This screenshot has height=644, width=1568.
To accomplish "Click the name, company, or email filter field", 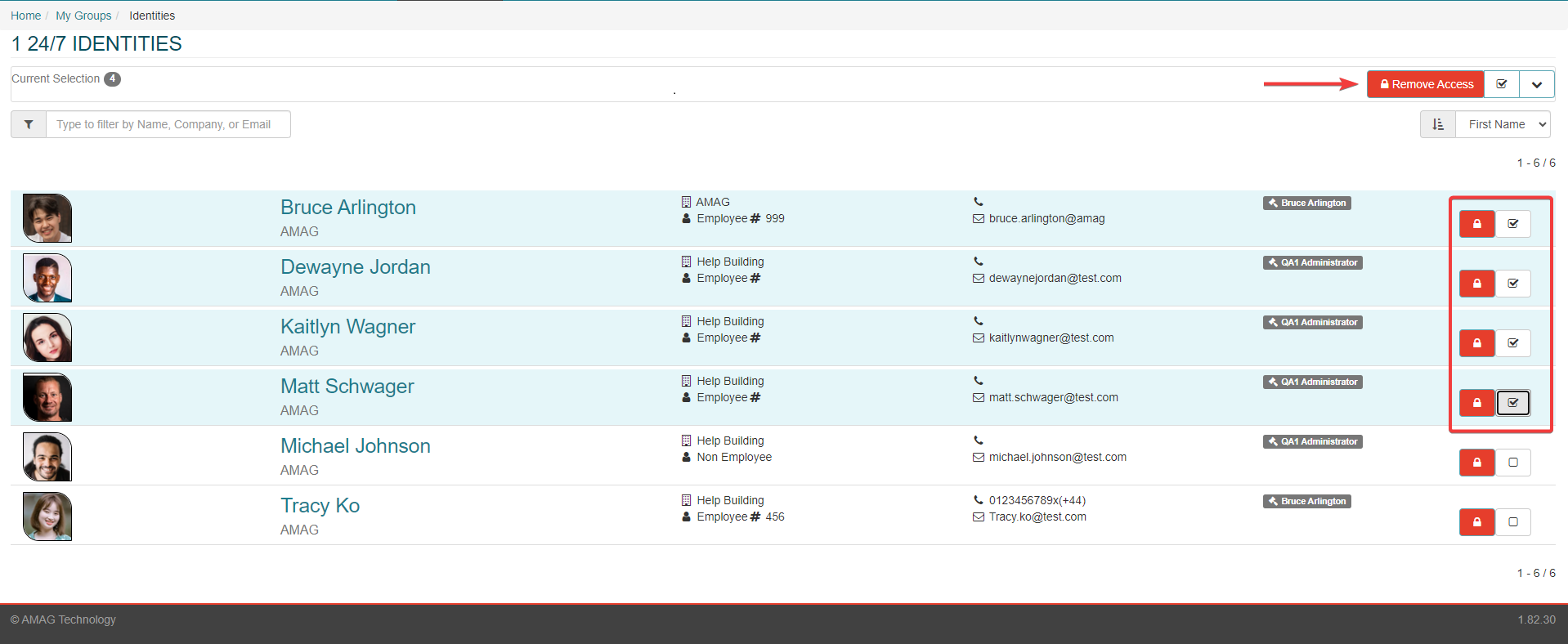I will [168, 124].
